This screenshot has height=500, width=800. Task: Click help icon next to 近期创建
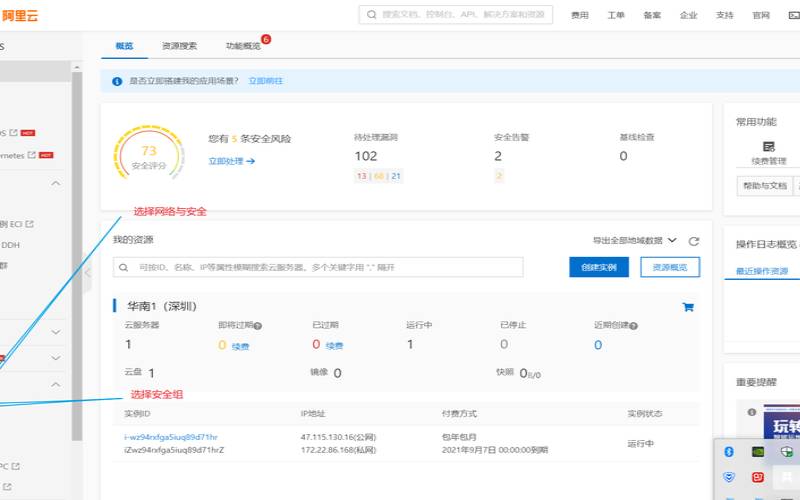[634, 326]
